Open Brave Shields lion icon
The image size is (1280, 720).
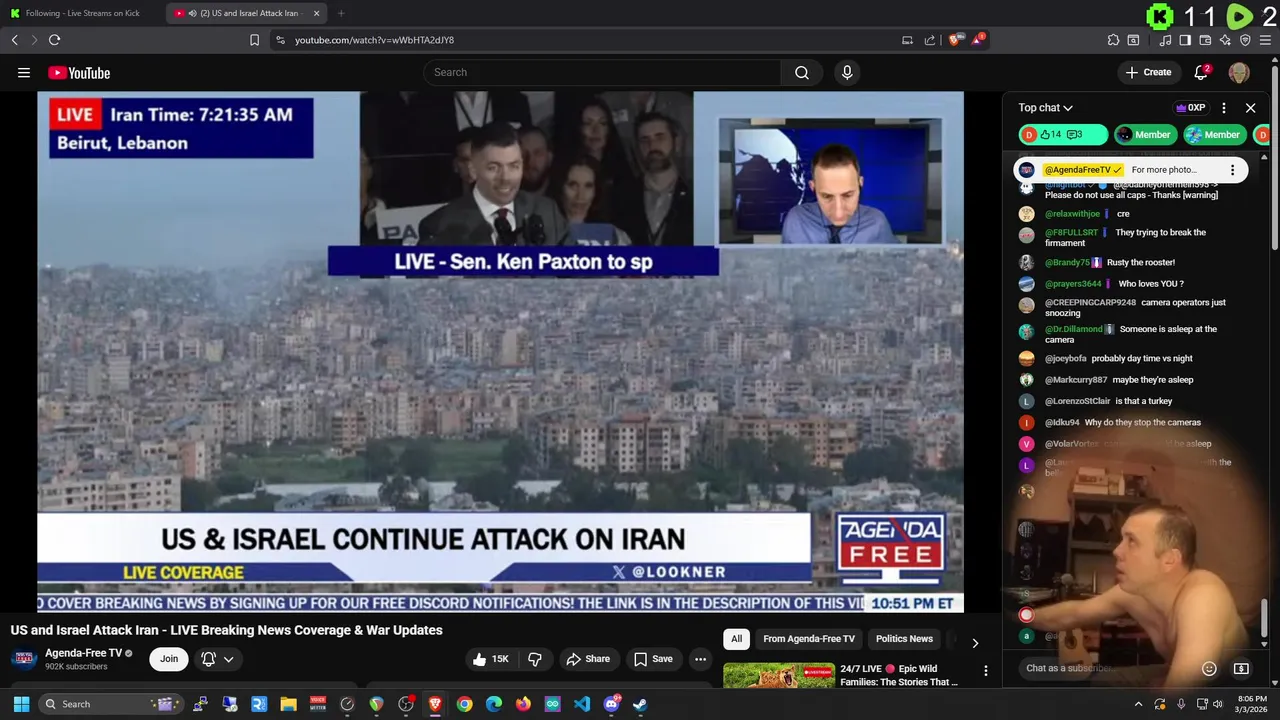coord(955,40)
